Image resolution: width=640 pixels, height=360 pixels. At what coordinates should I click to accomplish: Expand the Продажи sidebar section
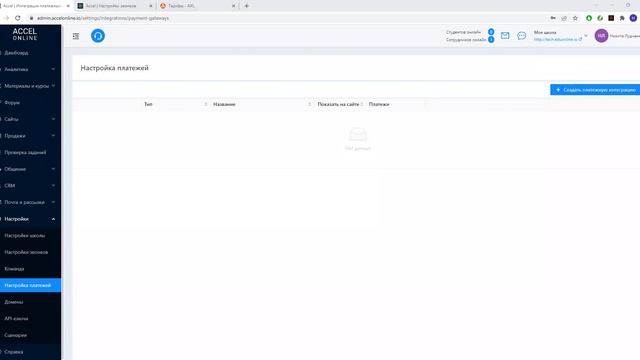click(x=53, y=136)
